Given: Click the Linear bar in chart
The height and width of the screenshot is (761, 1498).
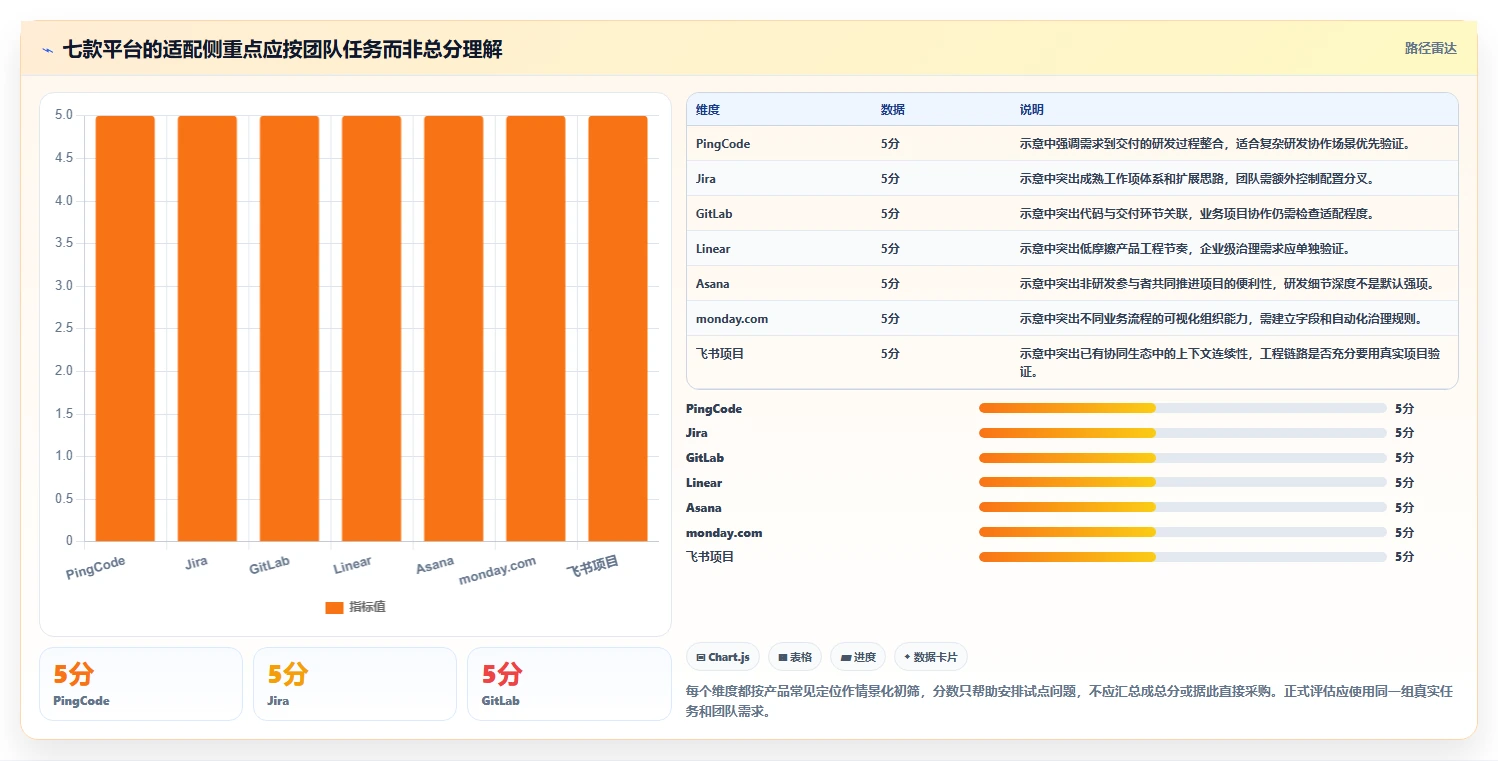Looking at the screenshot, I should (x=371, y=328).
